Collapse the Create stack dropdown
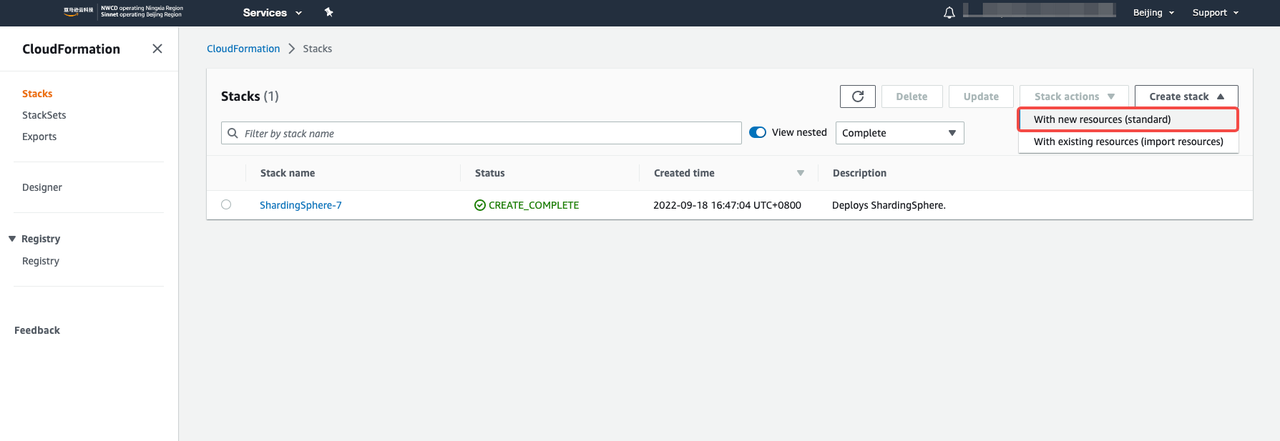This screenshot has width=1280, height=441. click(1186, 96)
